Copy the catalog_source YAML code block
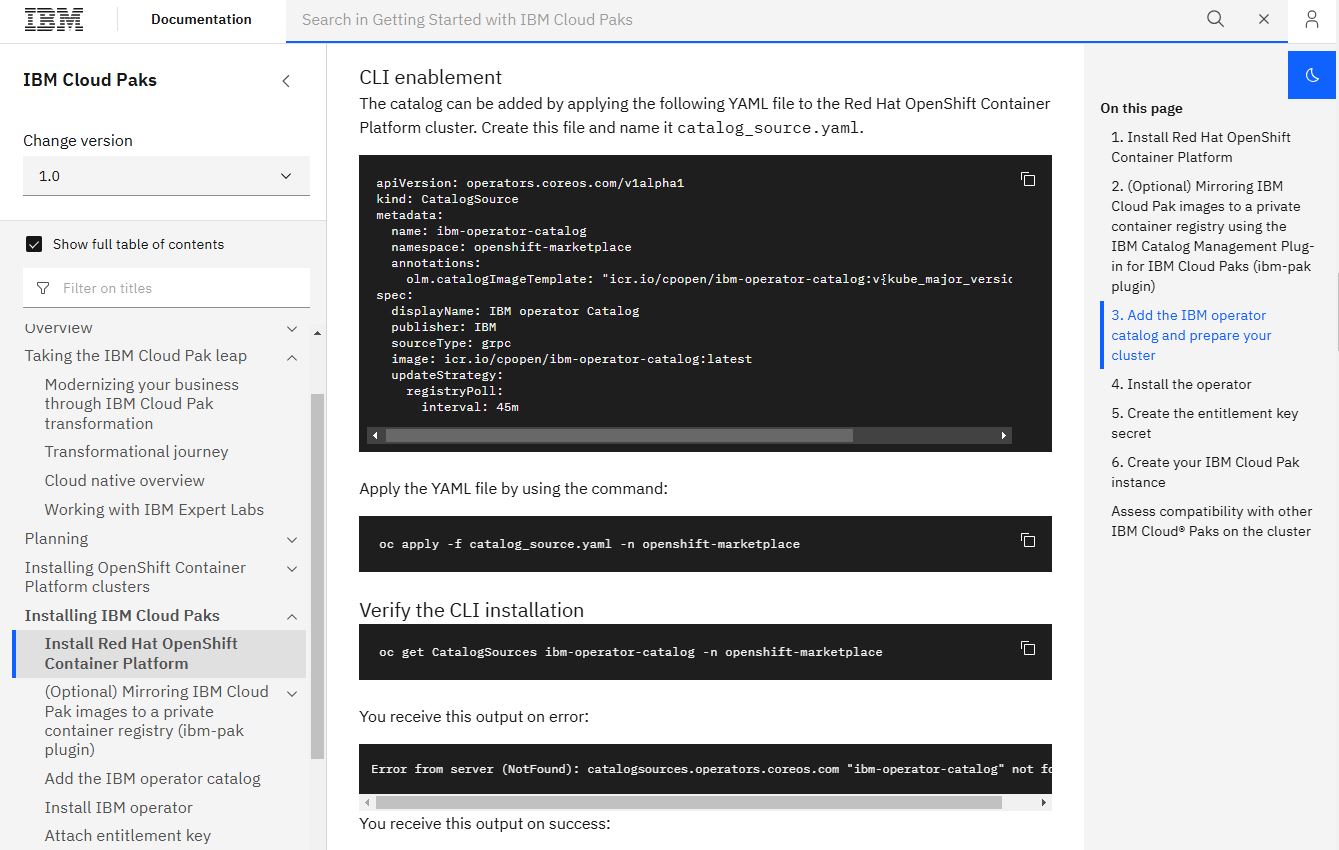1339x850 pixels. 1027,179
